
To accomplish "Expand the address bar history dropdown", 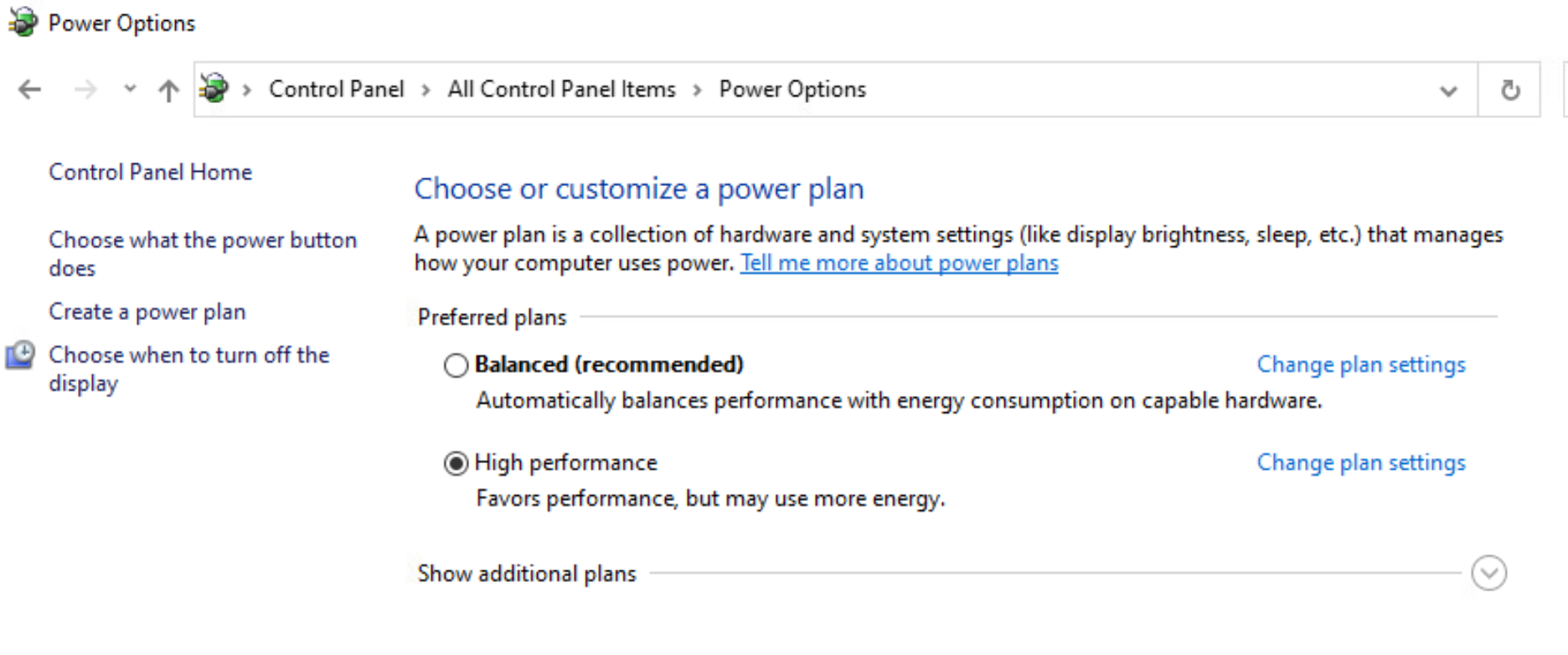I will pyautogui.click(x=1448, y=90).
